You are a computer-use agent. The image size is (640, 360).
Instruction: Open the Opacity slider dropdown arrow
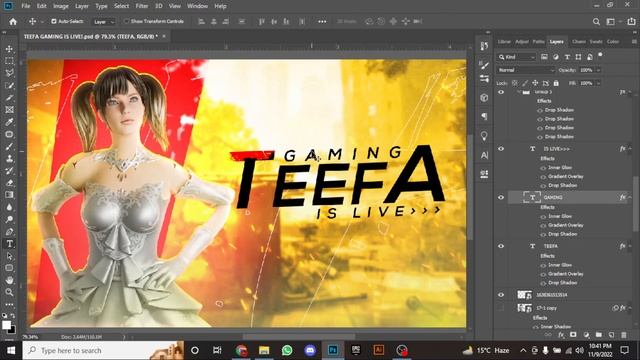[x=598, y=70]
